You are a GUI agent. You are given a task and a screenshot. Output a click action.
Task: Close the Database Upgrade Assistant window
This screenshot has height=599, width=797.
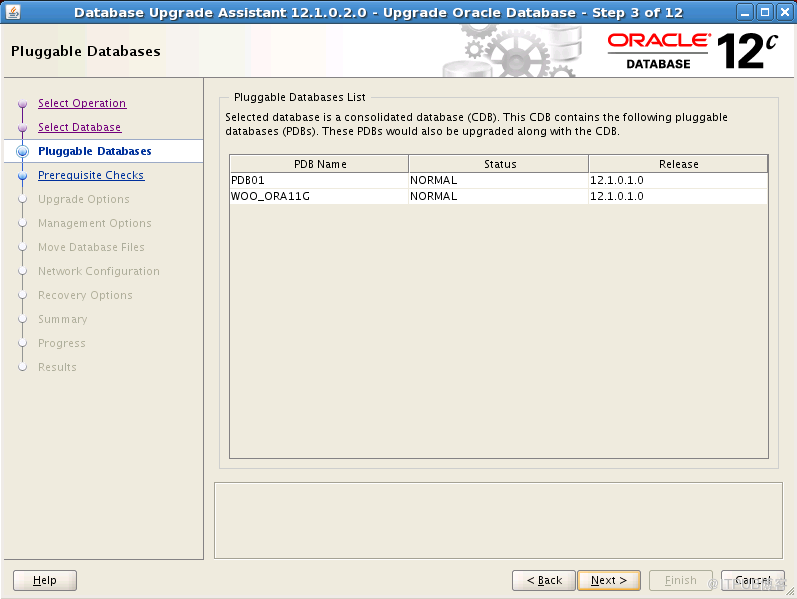point(785,12)
